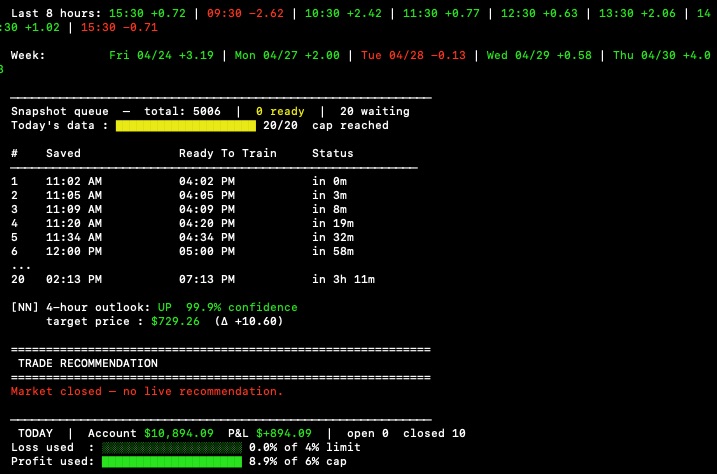This screenshot has width=717, height=474.
Task: Click the TRADE RECOMMENDATION heading
Action: click(x=88, y=363)
